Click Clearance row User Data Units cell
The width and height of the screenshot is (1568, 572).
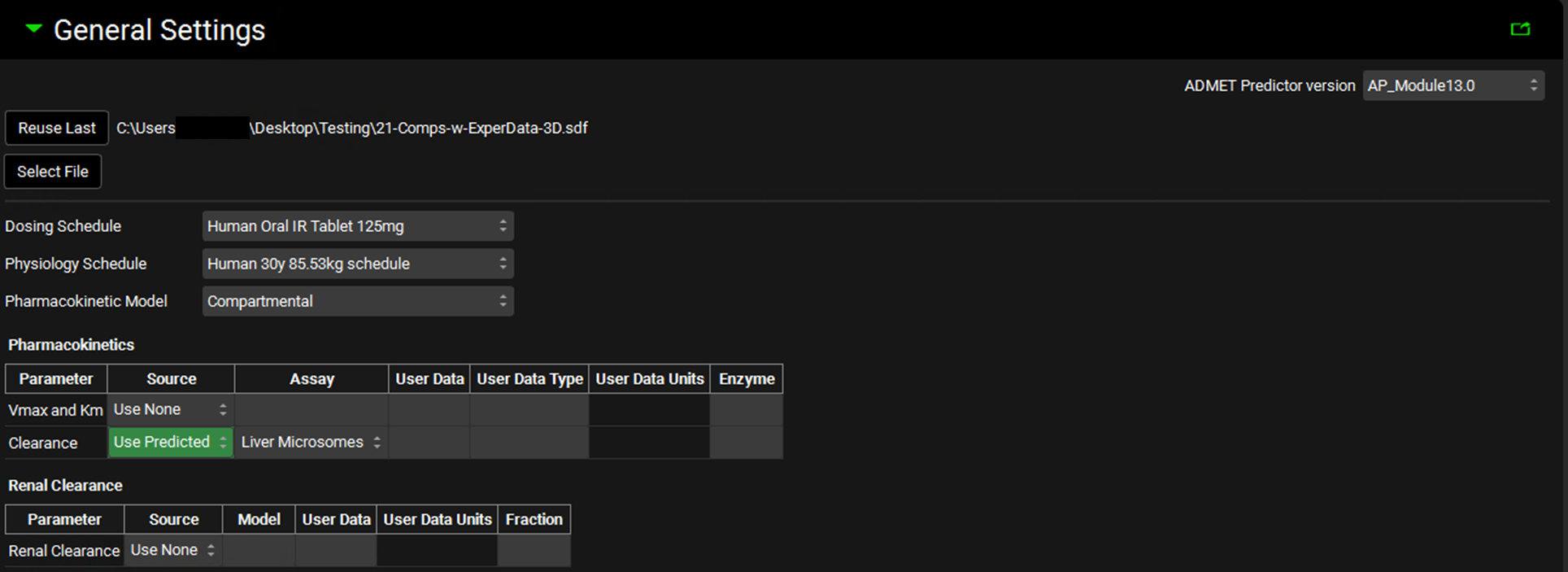pos(649,443)
